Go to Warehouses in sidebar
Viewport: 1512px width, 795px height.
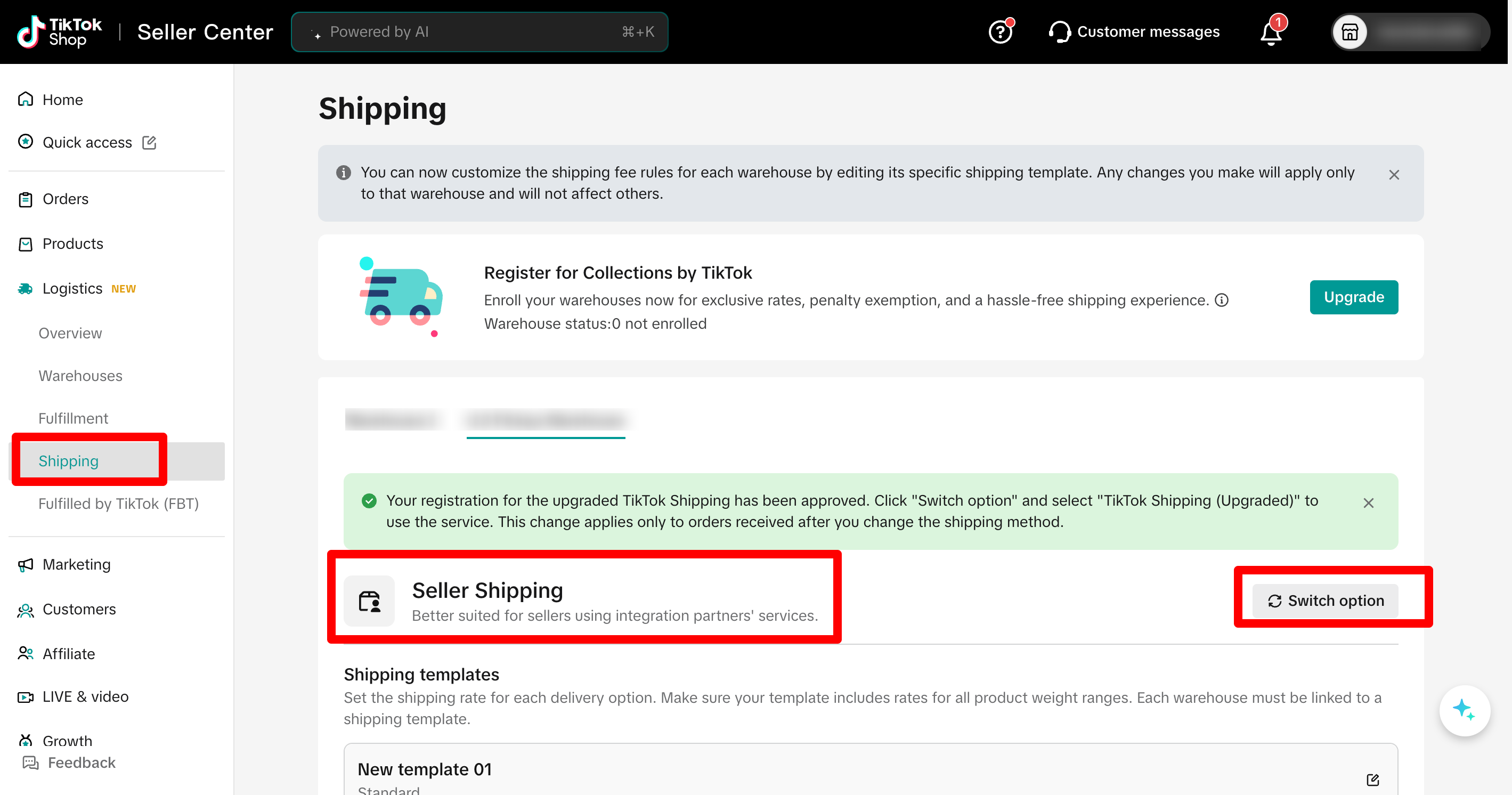(80, 376)
